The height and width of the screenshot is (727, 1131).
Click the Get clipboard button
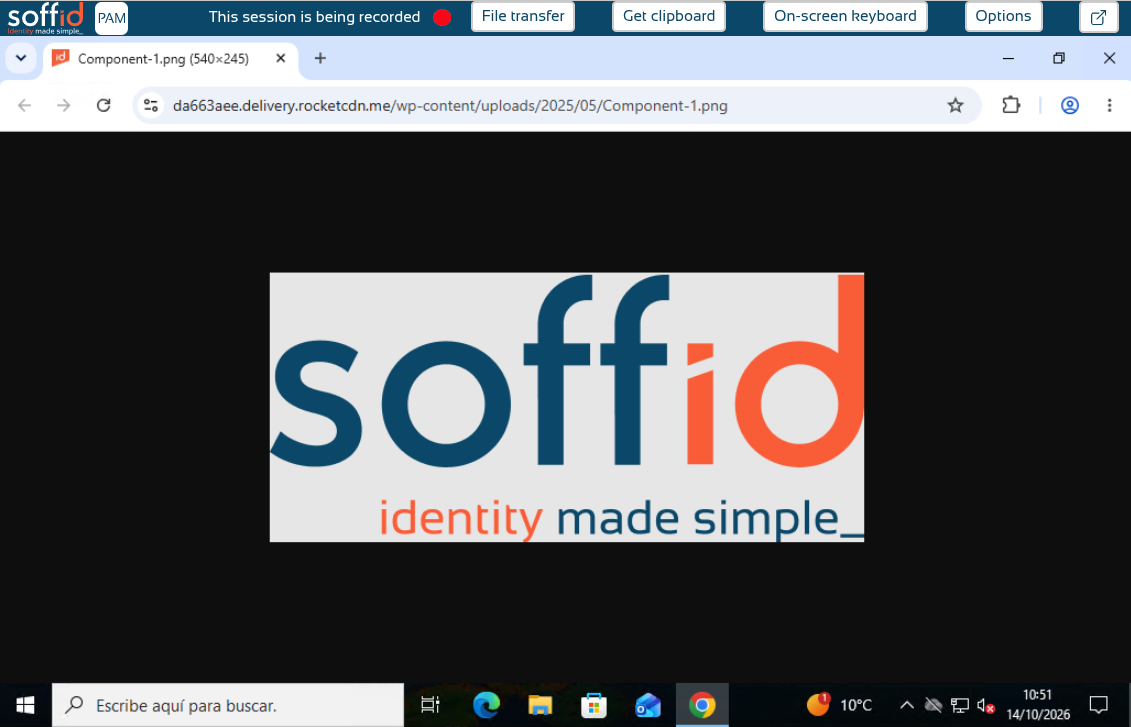pos(669,17)
